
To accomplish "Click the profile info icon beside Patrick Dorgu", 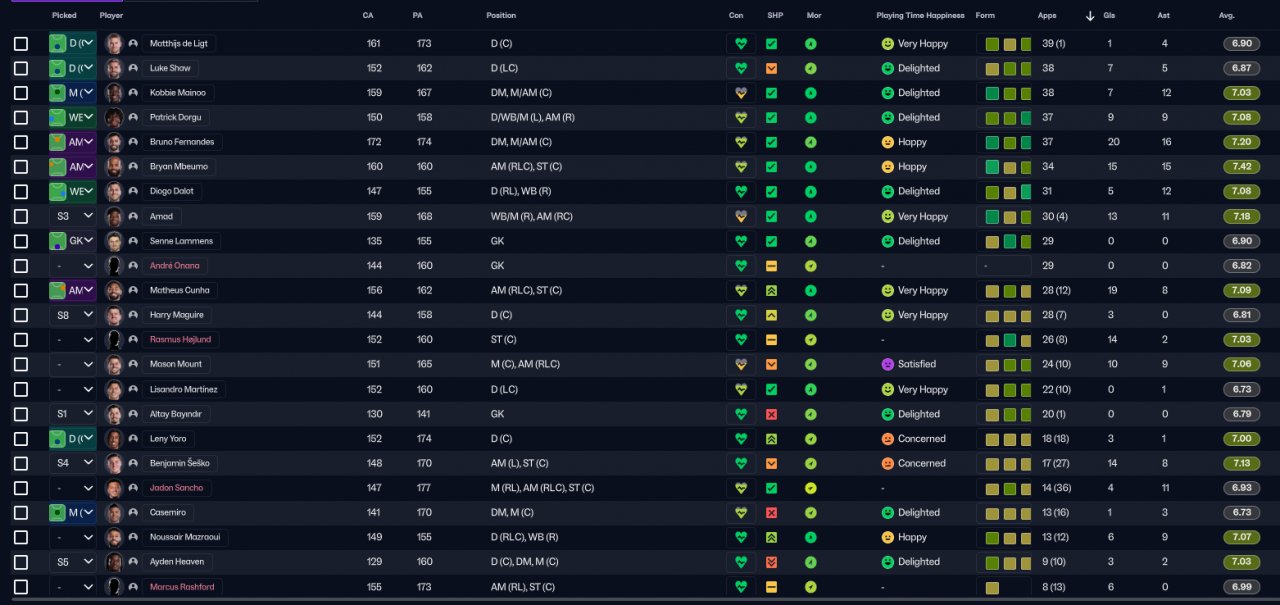I will [133, 117].
